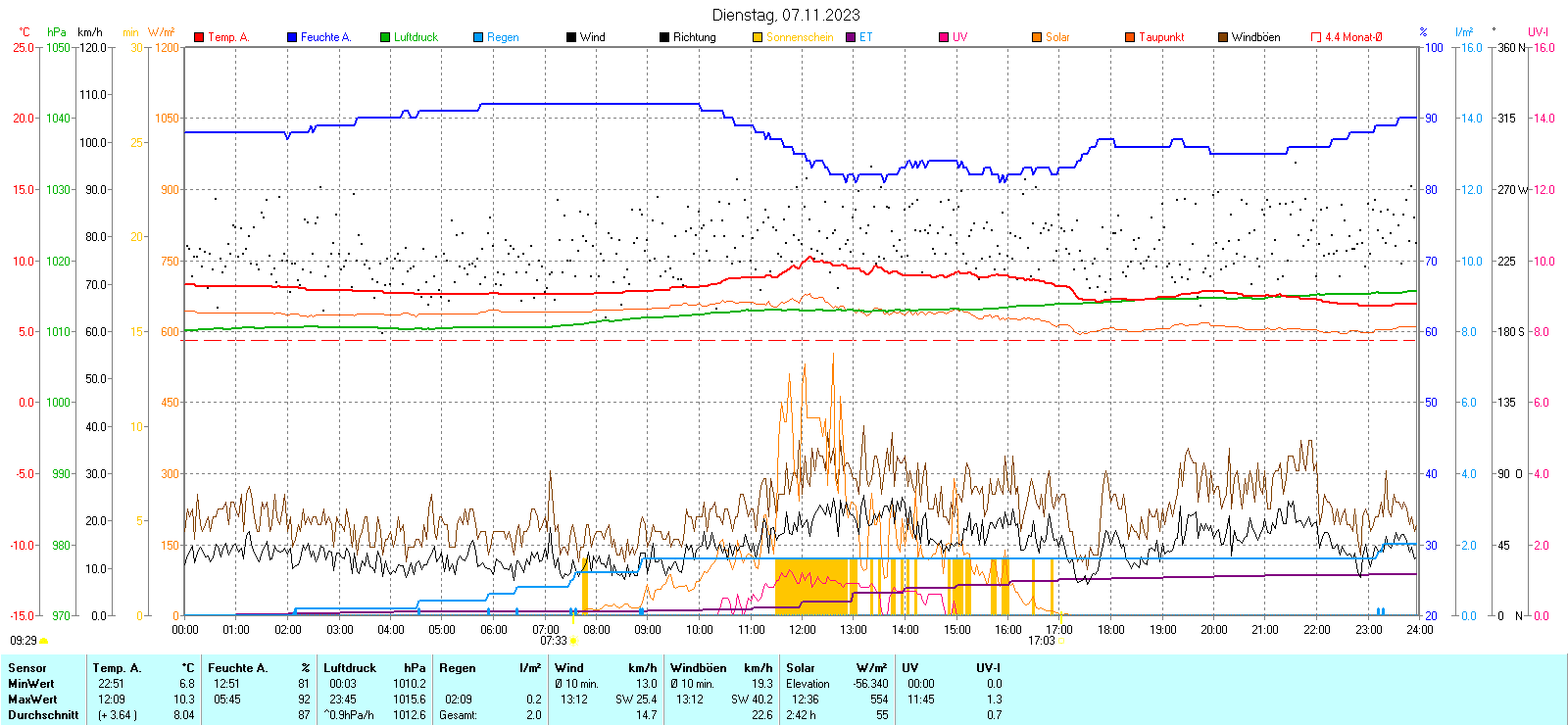Click the Taupunkt legend label

click(x=1161, y=37)
